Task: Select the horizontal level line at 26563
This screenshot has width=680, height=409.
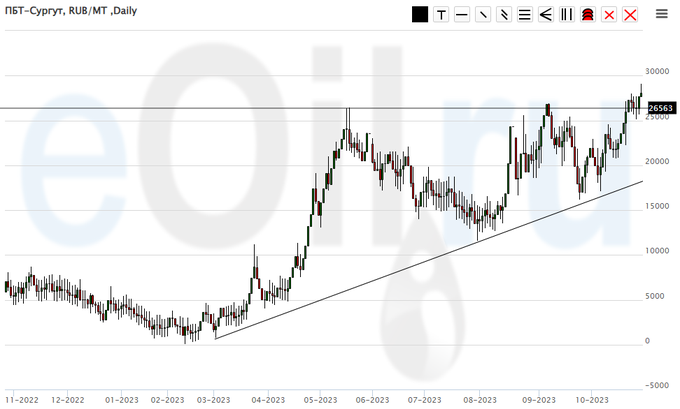Action: click(150, 108)
